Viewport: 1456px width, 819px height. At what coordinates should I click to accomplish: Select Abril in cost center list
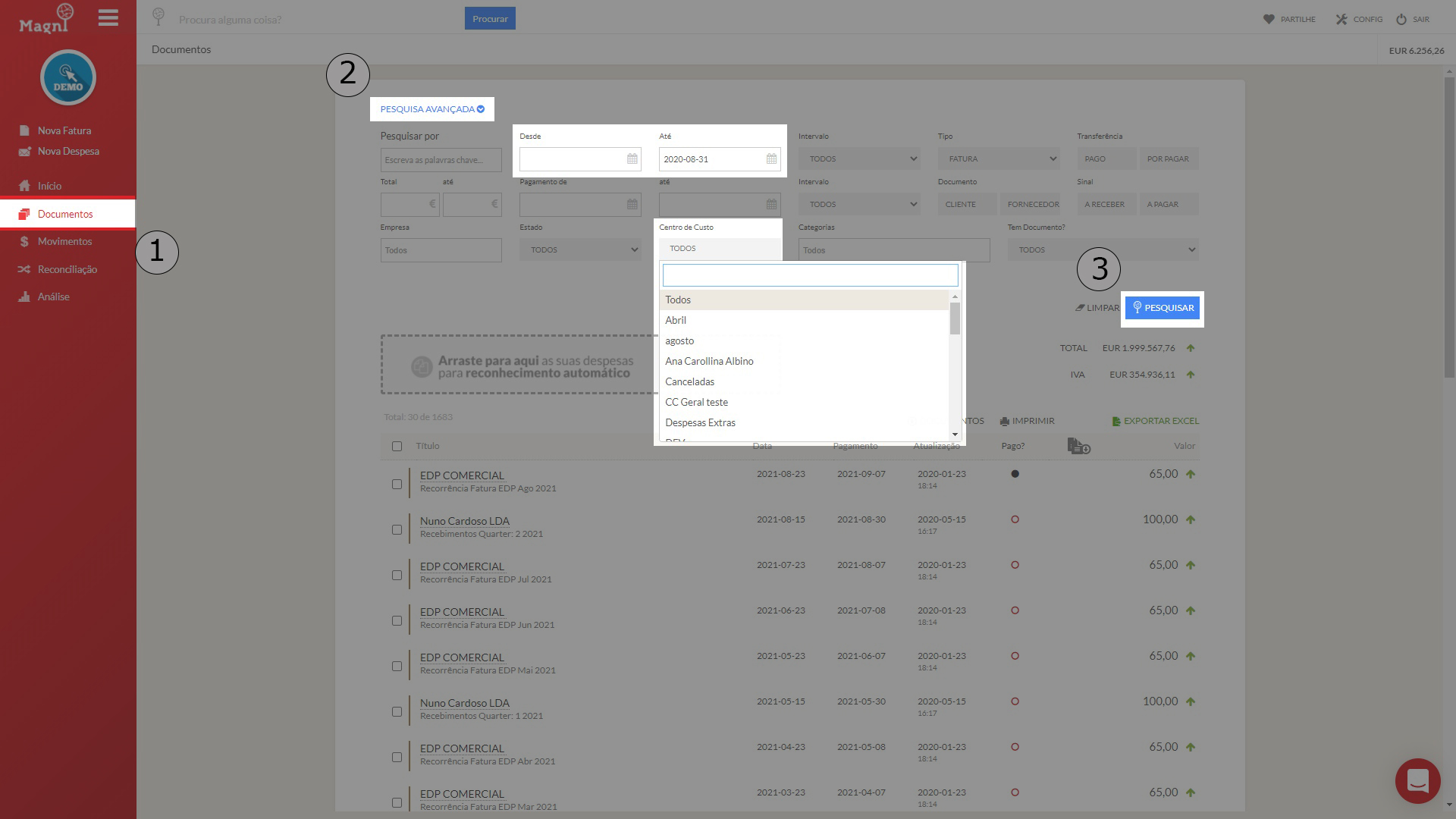pyautogui.click(x=804, y=320)
